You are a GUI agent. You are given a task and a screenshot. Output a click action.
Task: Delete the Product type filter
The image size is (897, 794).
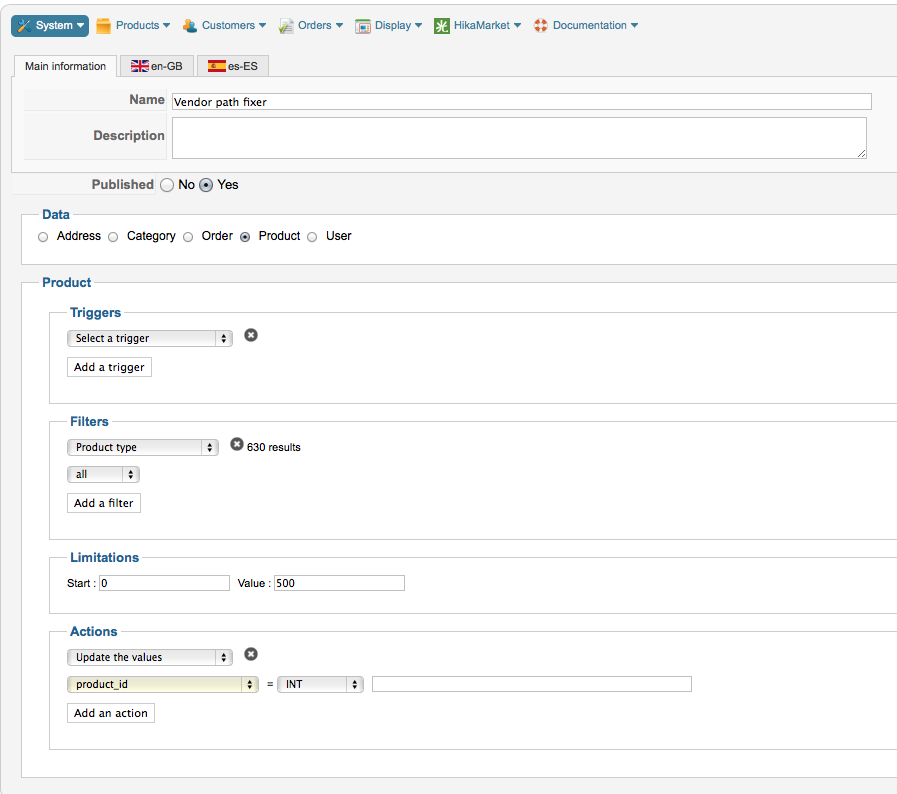[x=237, y=444]
